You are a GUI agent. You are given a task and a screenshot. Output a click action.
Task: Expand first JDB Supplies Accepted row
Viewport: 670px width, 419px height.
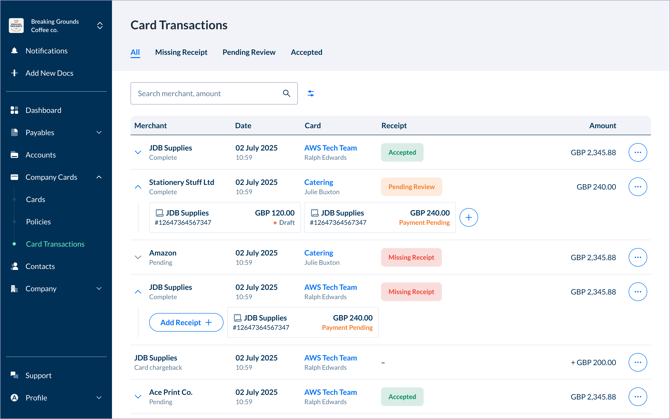coord(138,152)
